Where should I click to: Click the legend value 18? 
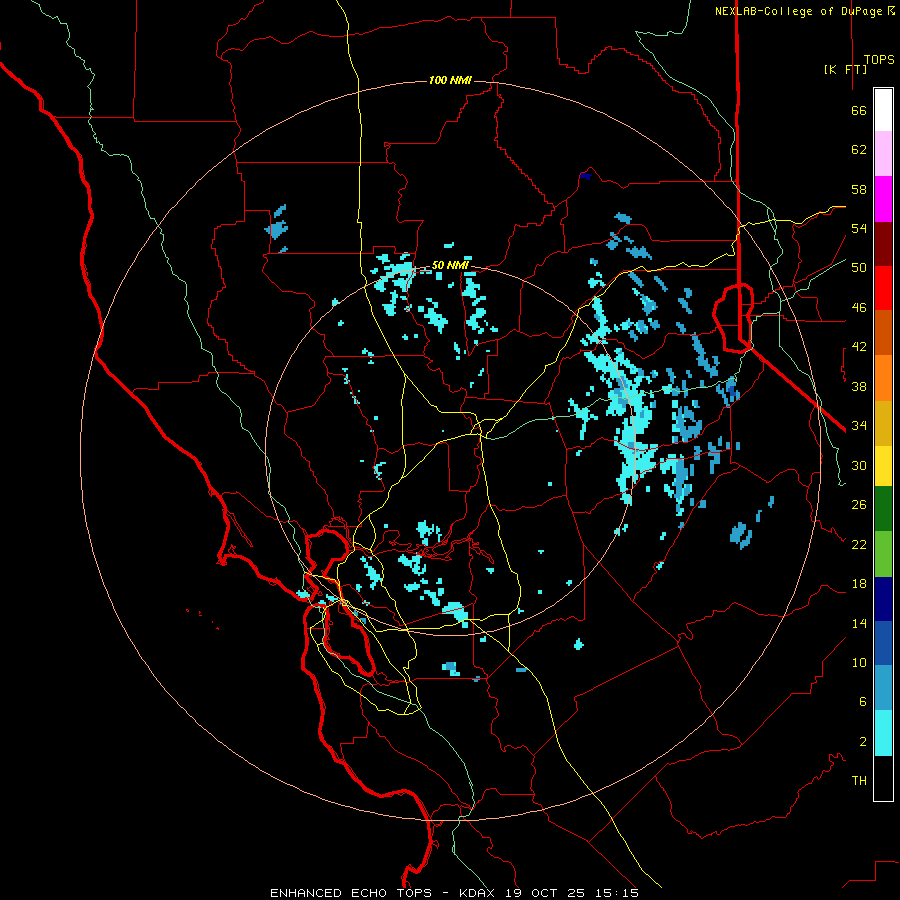click(859, 584)
